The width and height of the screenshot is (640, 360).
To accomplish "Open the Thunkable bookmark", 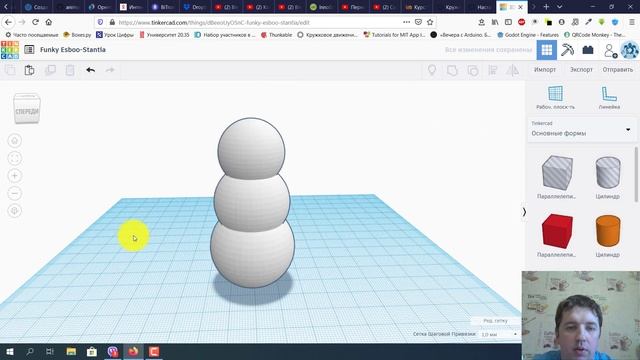I will [276, 35].
